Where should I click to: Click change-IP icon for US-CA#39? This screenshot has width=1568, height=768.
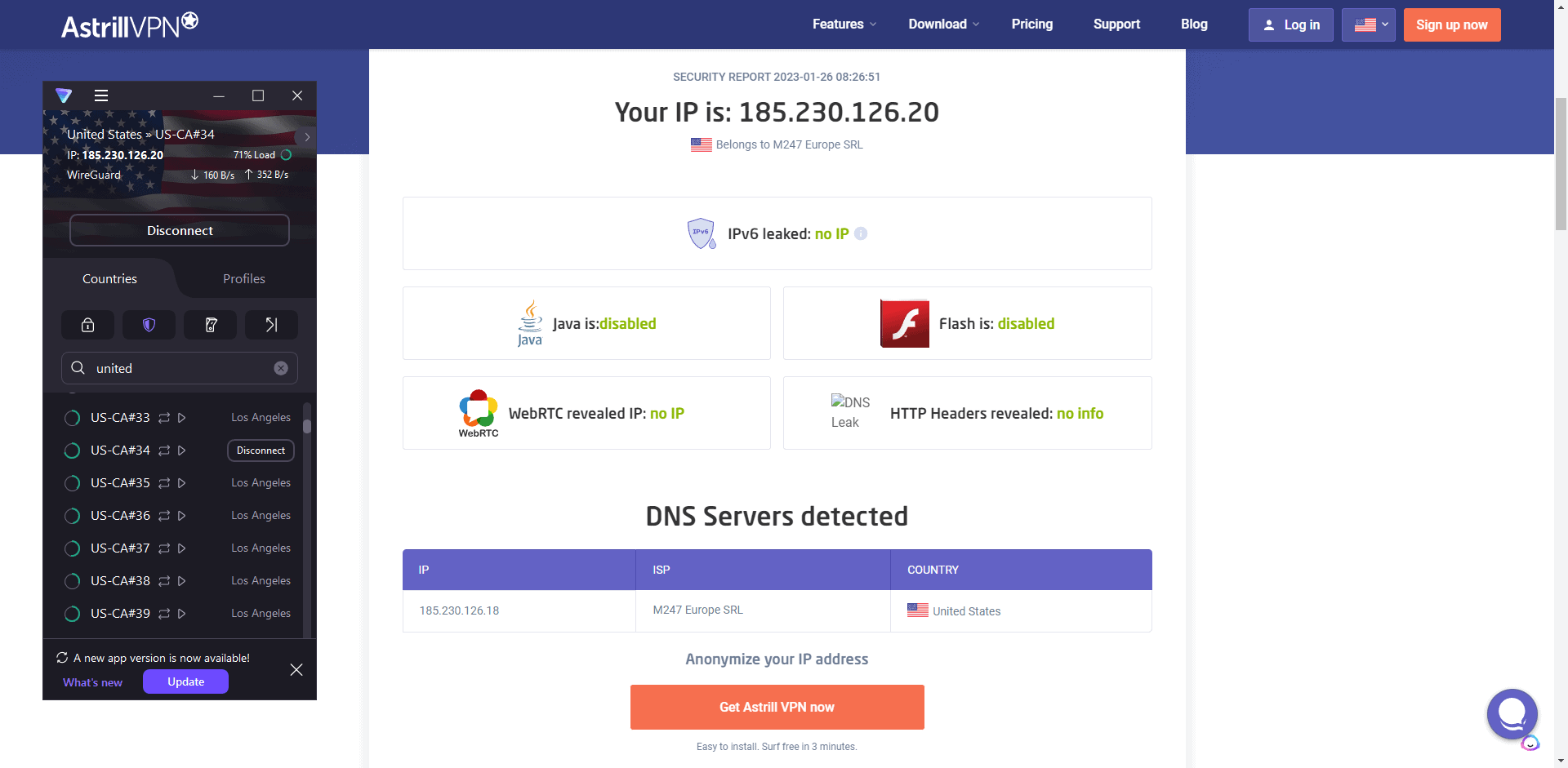[x=164, y=614]
